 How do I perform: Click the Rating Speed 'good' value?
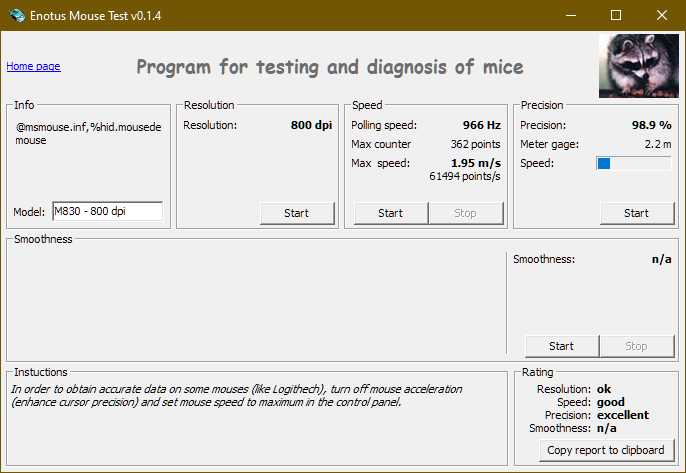pyautogui.click(x=611, y=402)
